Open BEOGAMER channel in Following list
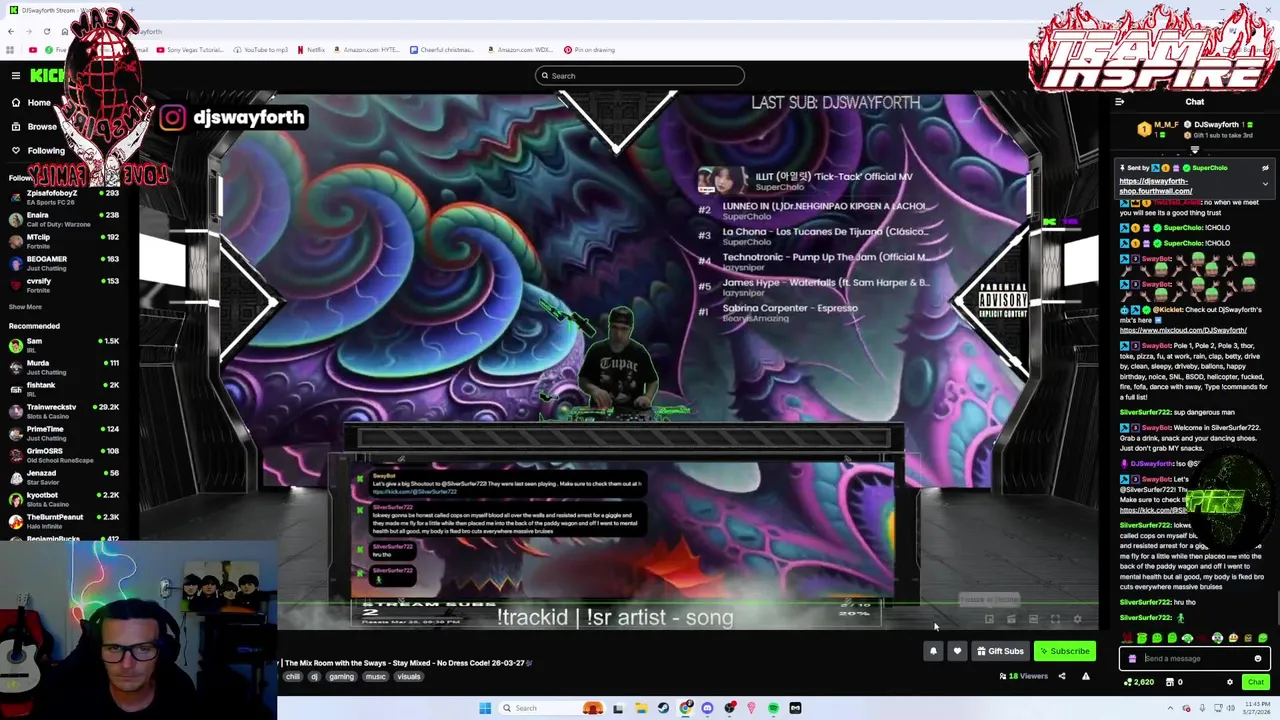Viewport: 1280px width, 720px height. point(64,263)
